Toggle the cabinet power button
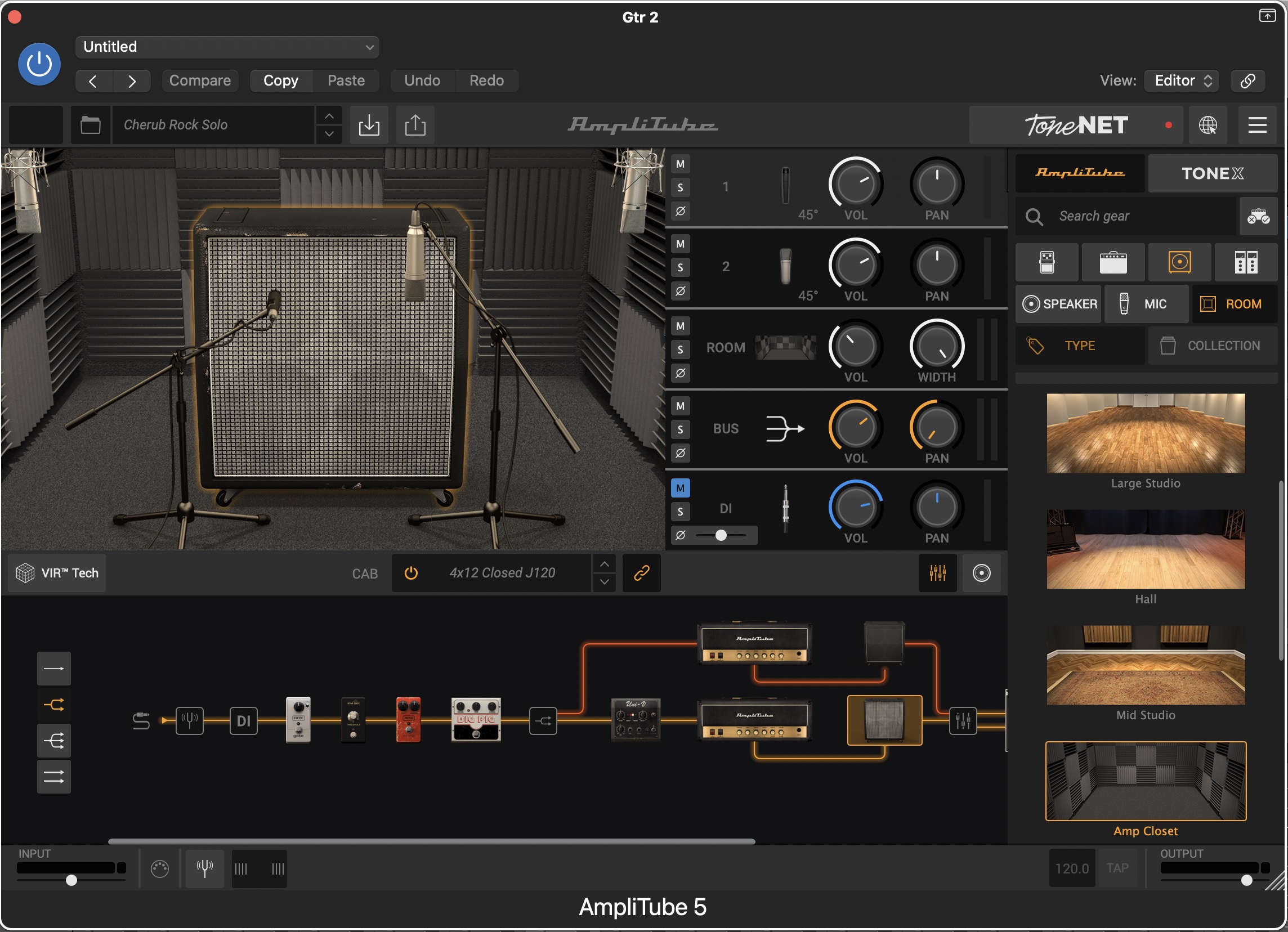Viewport: 1288px width, 932px height. tap(411, 573)
